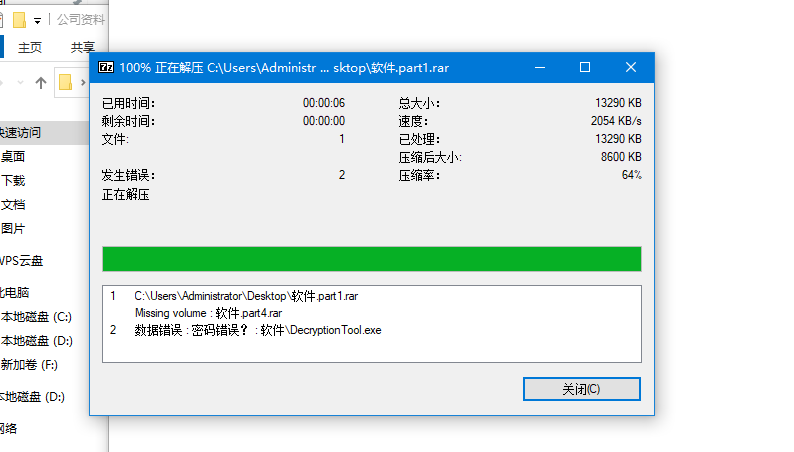Select WPS云盘 in the navigation pane
The image size is (794, 452).
[22, 261]
